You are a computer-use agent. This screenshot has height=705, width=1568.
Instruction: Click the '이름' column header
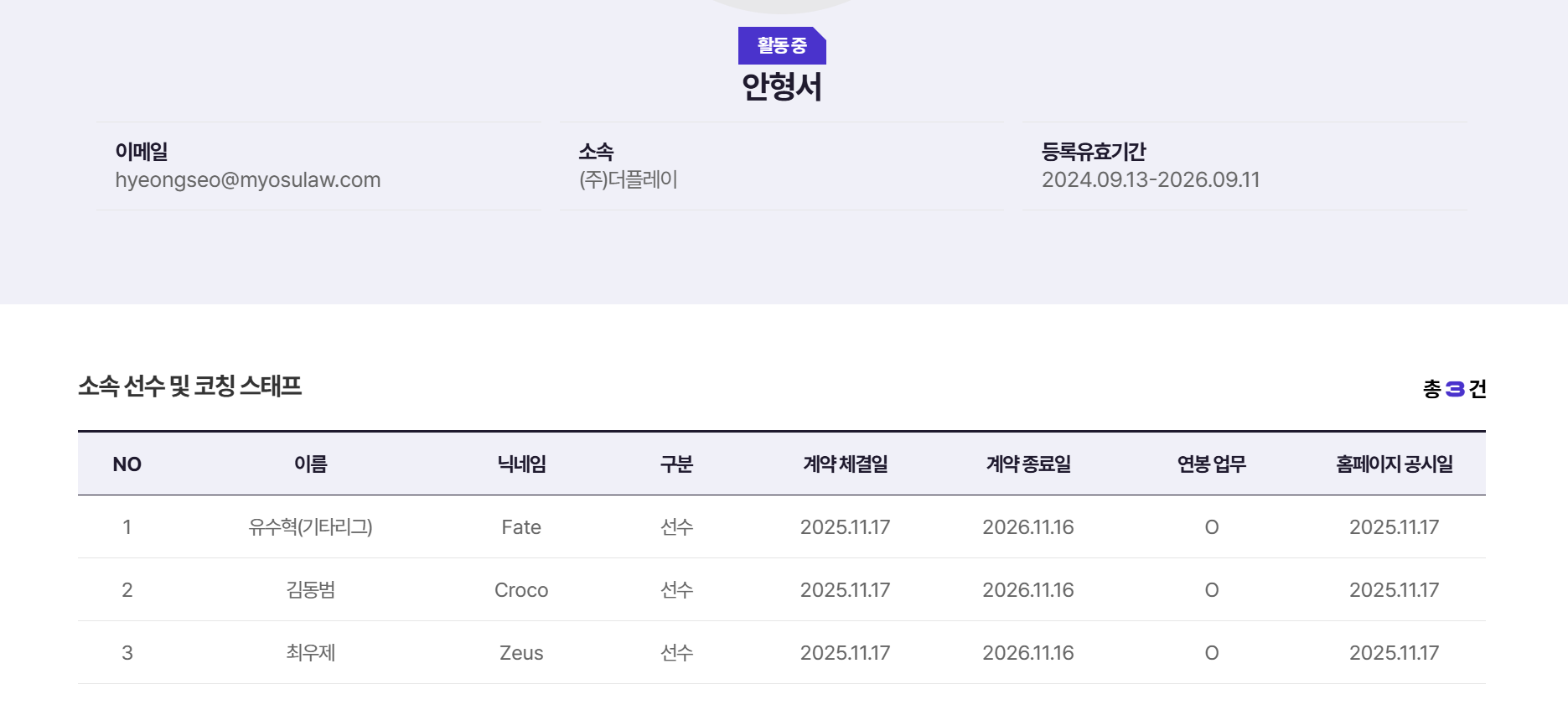310,464
